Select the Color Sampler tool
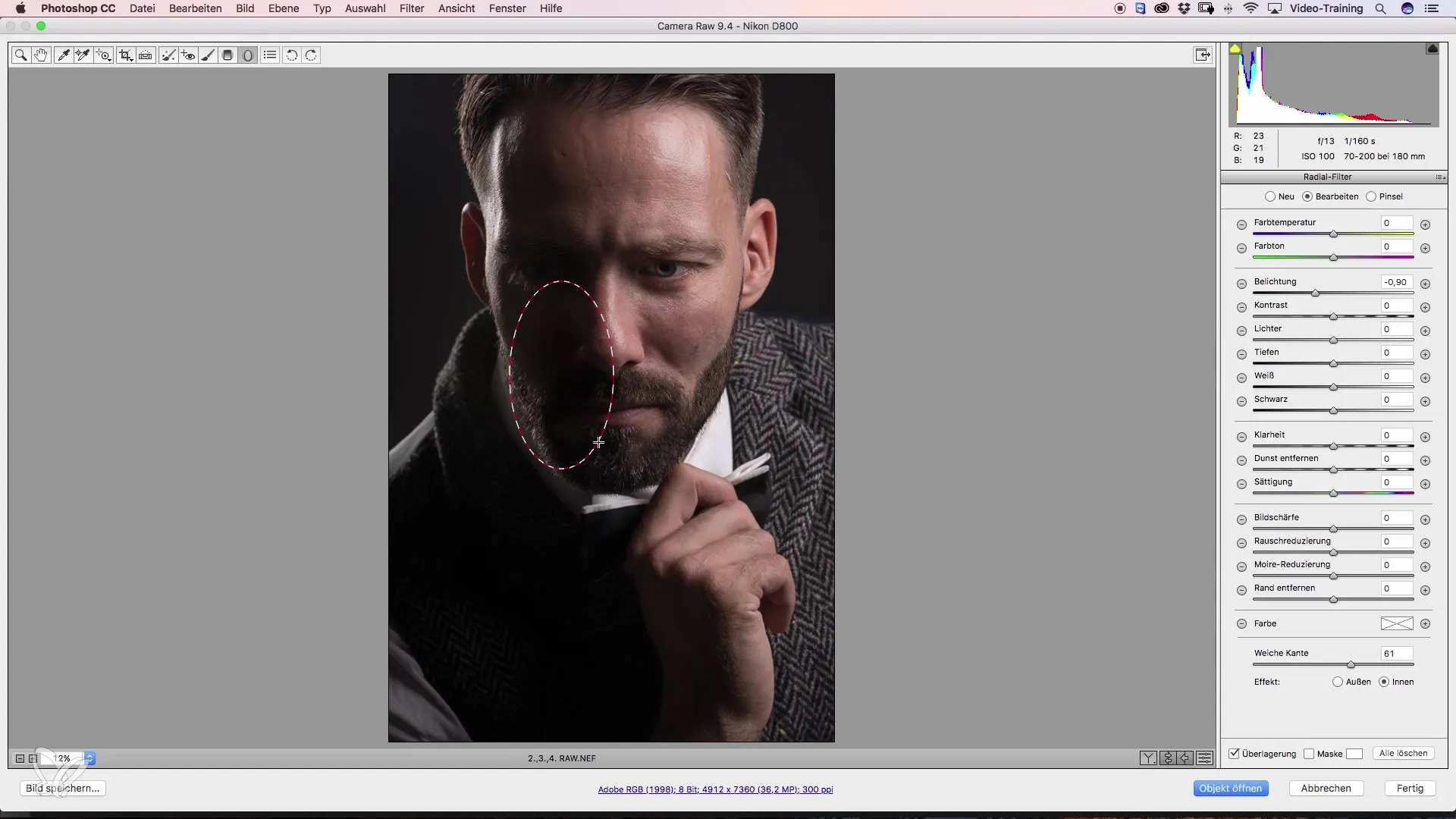 83,55
